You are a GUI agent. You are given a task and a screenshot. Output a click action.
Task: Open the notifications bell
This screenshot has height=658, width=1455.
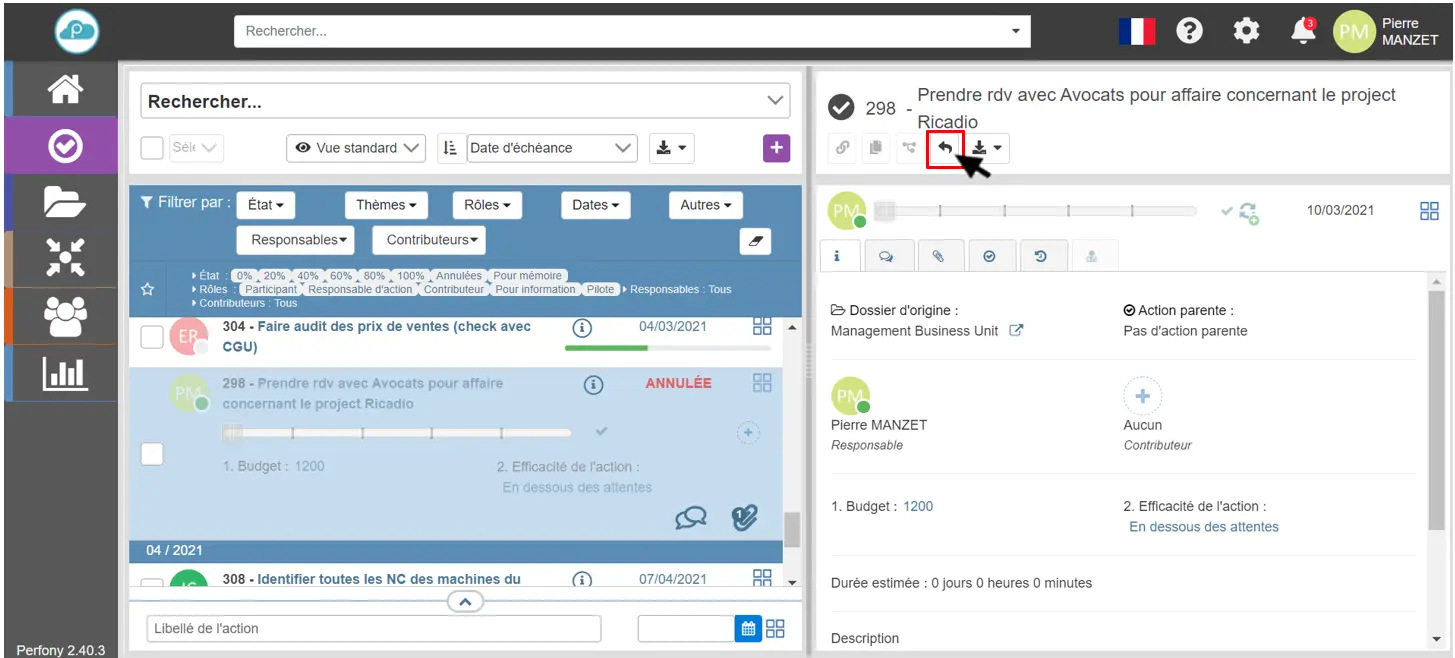[x=1303, y=31]
